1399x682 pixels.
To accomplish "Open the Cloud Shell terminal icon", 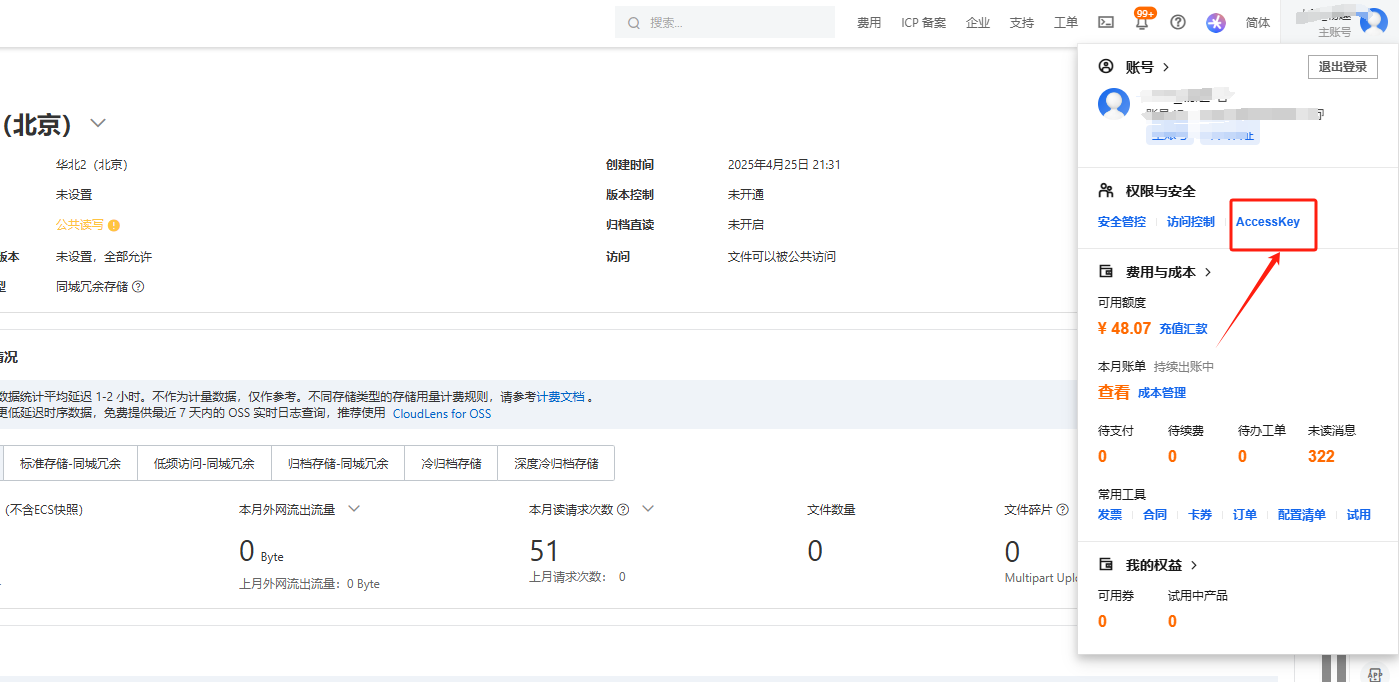I will pyautogui.click(x=1106, y=22).
